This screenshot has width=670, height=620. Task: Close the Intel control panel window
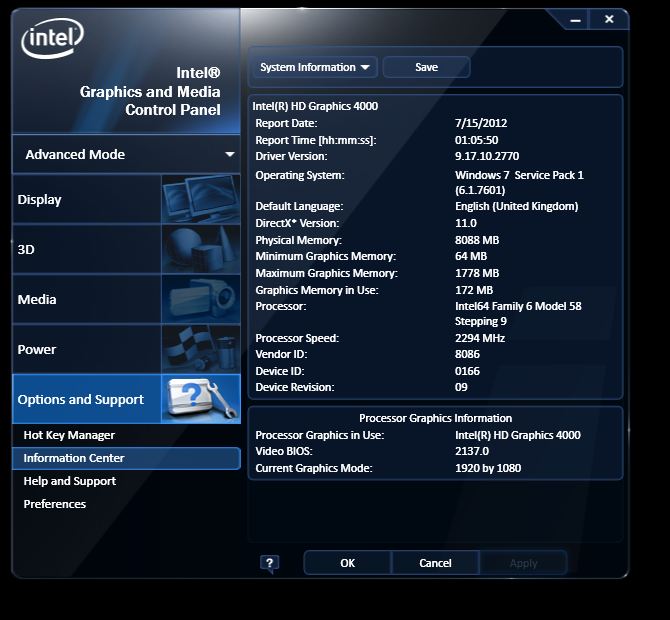tap(609, 19)
